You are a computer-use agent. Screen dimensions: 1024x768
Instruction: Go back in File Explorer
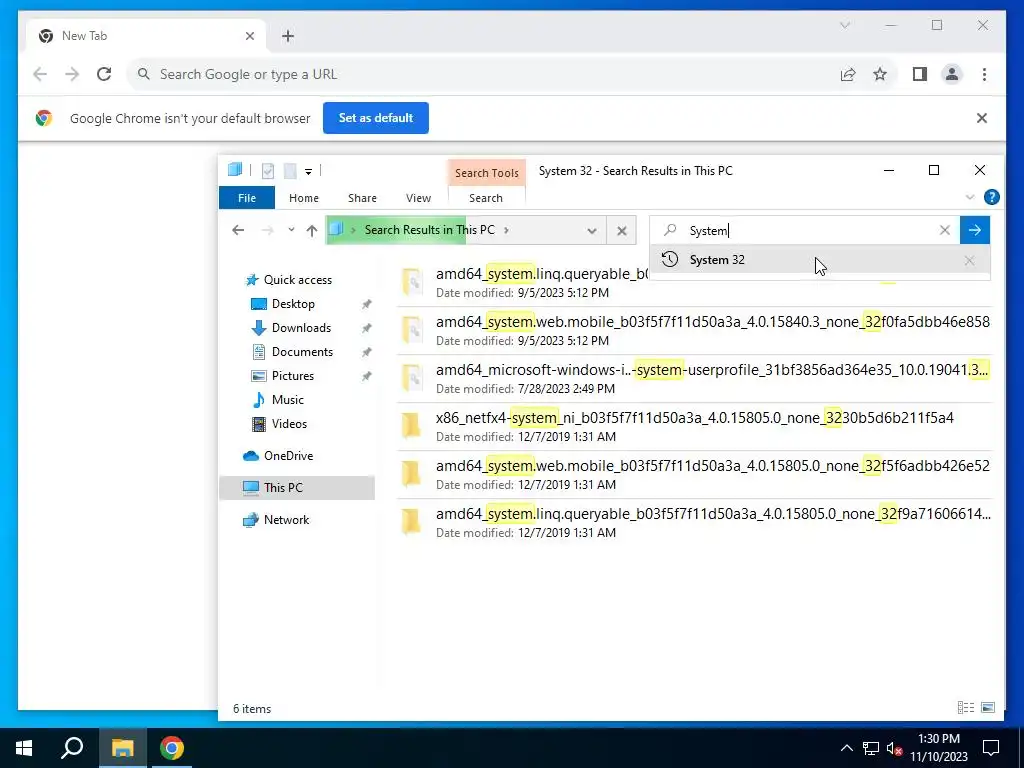[x=238, y=231]
